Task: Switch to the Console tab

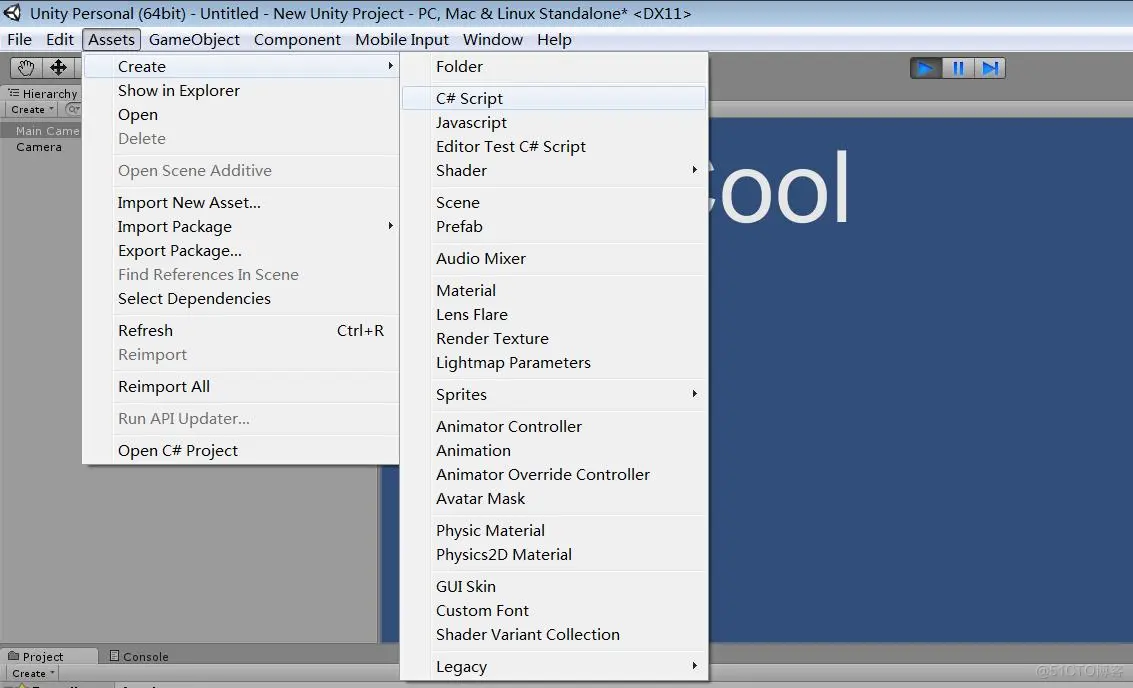Action: [139, 656]
